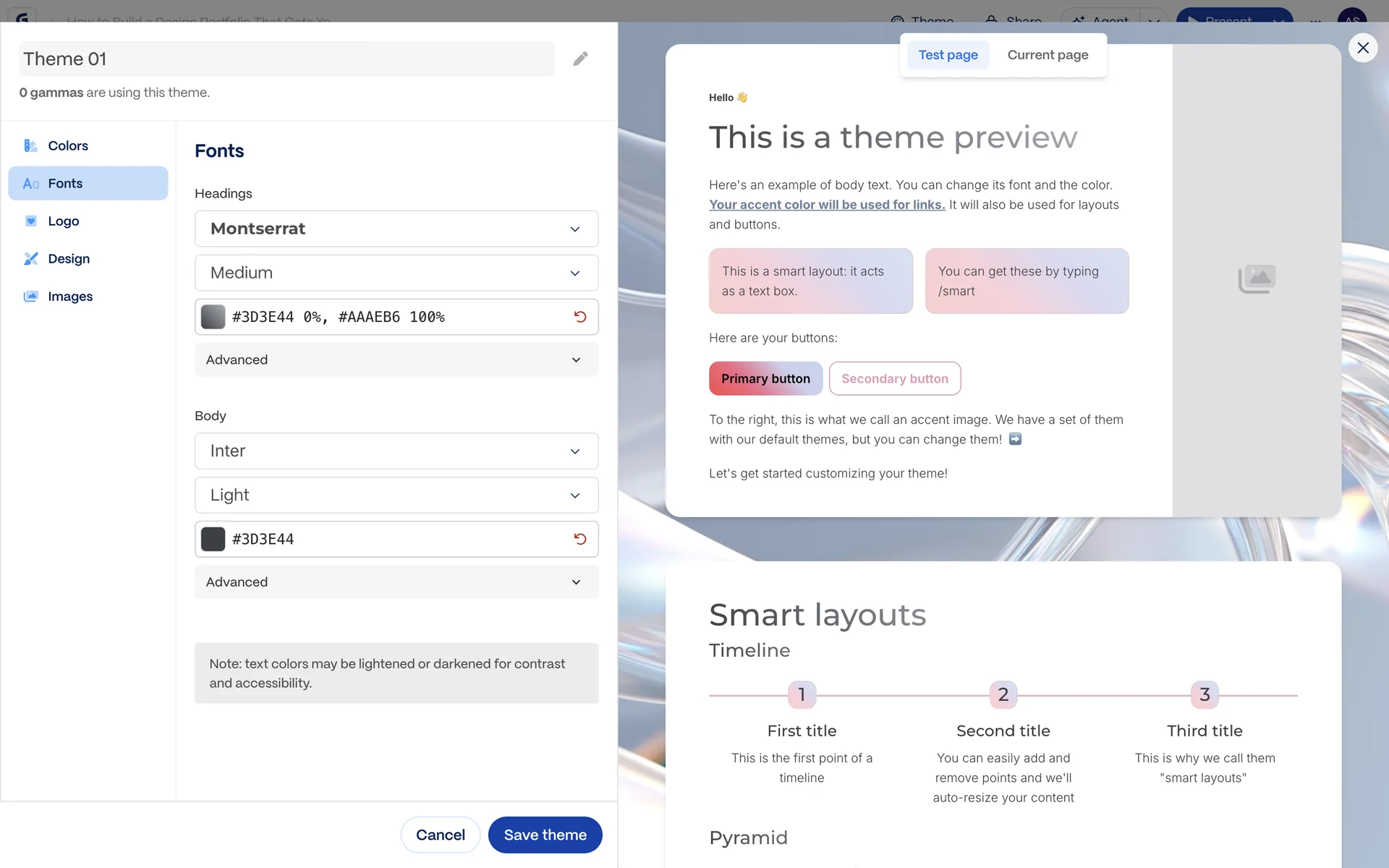Expand the Advanced section under Headings

(396, 359)
